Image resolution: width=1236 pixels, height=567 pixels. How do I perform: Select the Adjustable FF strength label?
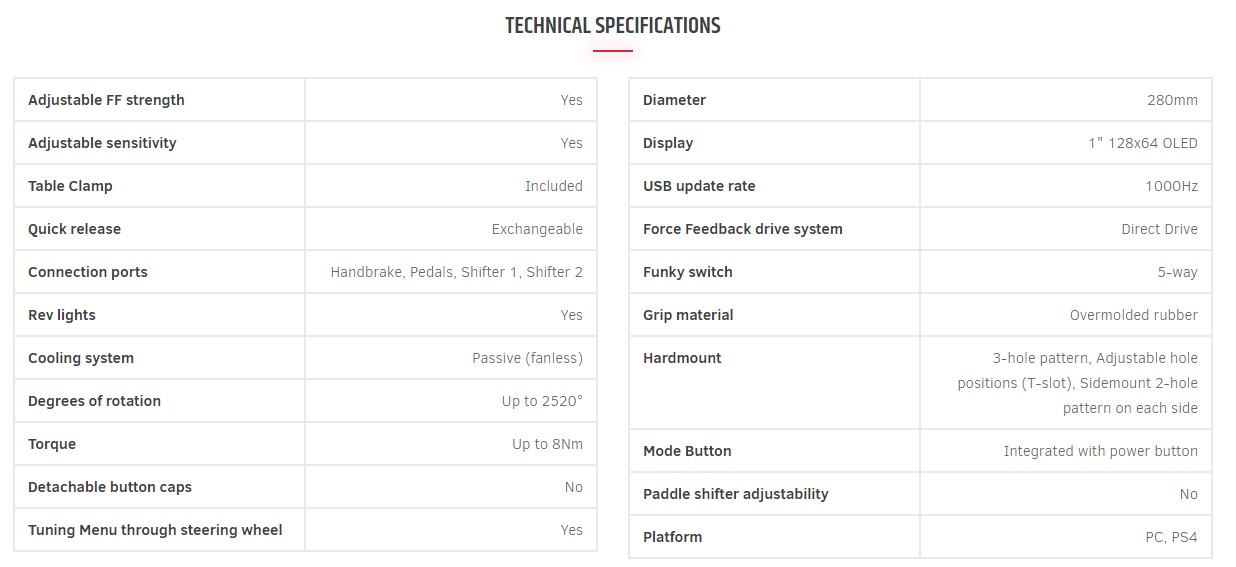[x=106, y=100]
